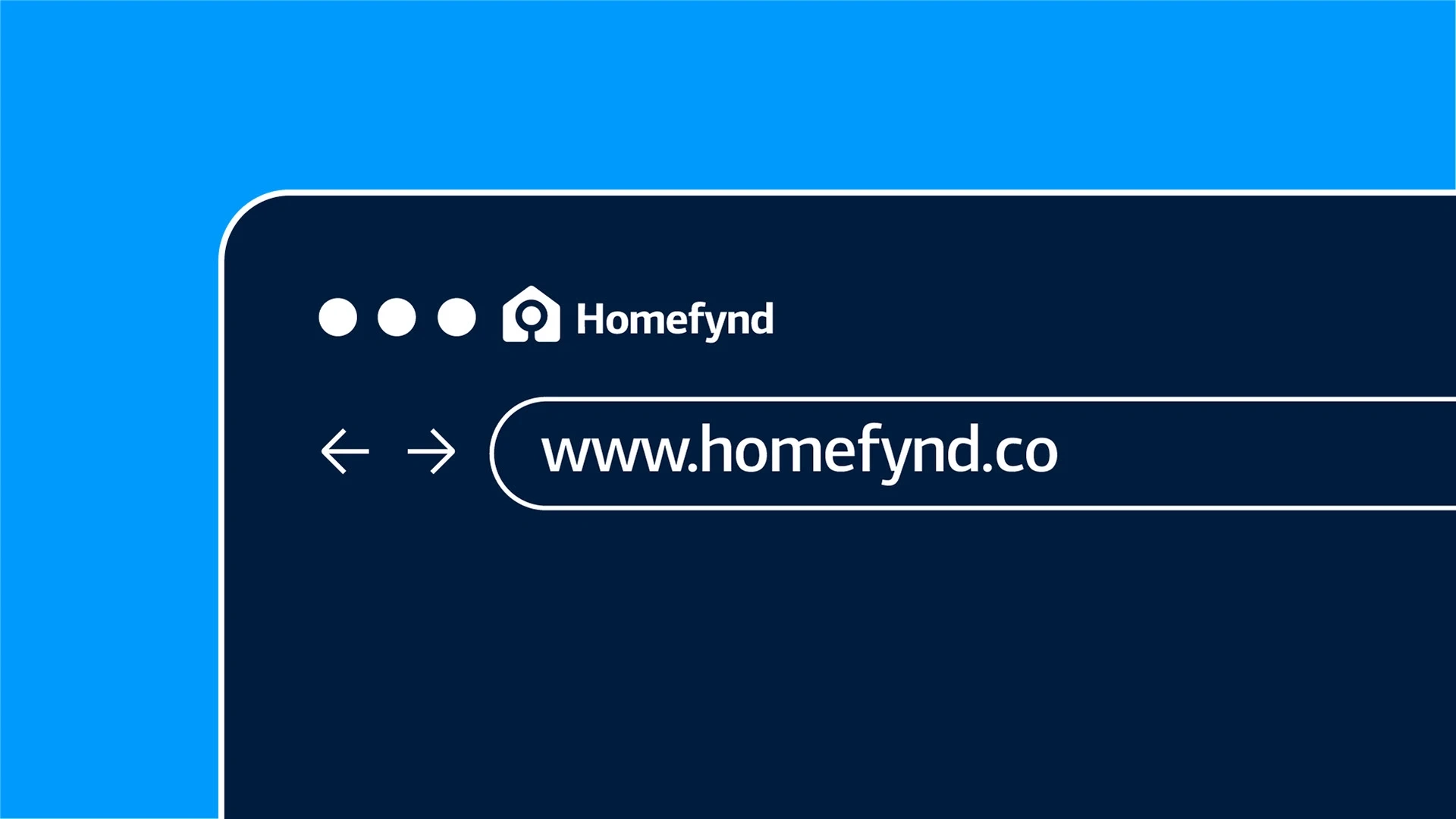This screenshot has width=1456, height=819.
Task: Click the roof of the house logo
Action: (x=532, y=293)
